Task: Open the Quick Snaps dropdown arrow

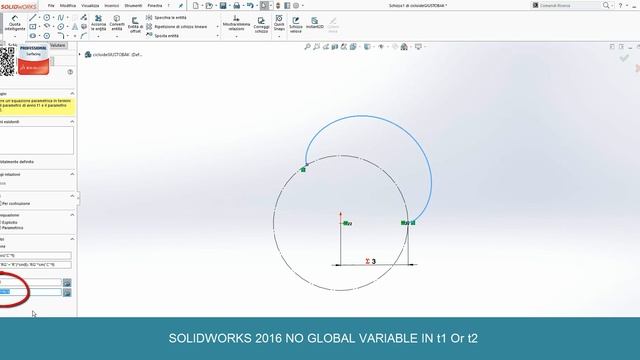Action: (x=279, y=37)
